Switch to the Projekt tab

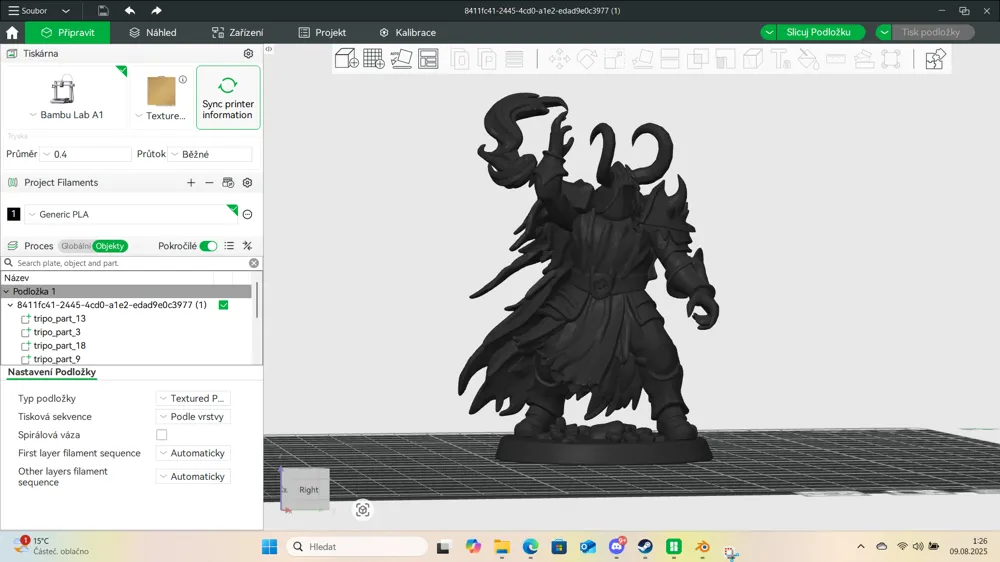pyautogui.click(x=322, y=33)
